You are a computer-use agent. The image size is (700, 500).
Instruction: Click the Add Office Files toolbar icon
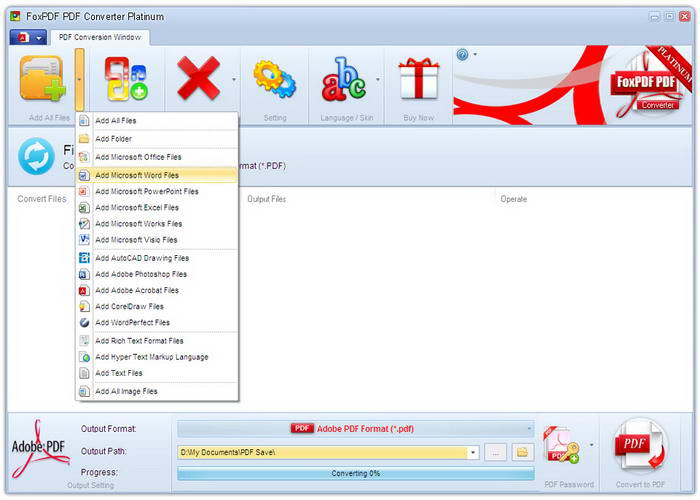126,79
